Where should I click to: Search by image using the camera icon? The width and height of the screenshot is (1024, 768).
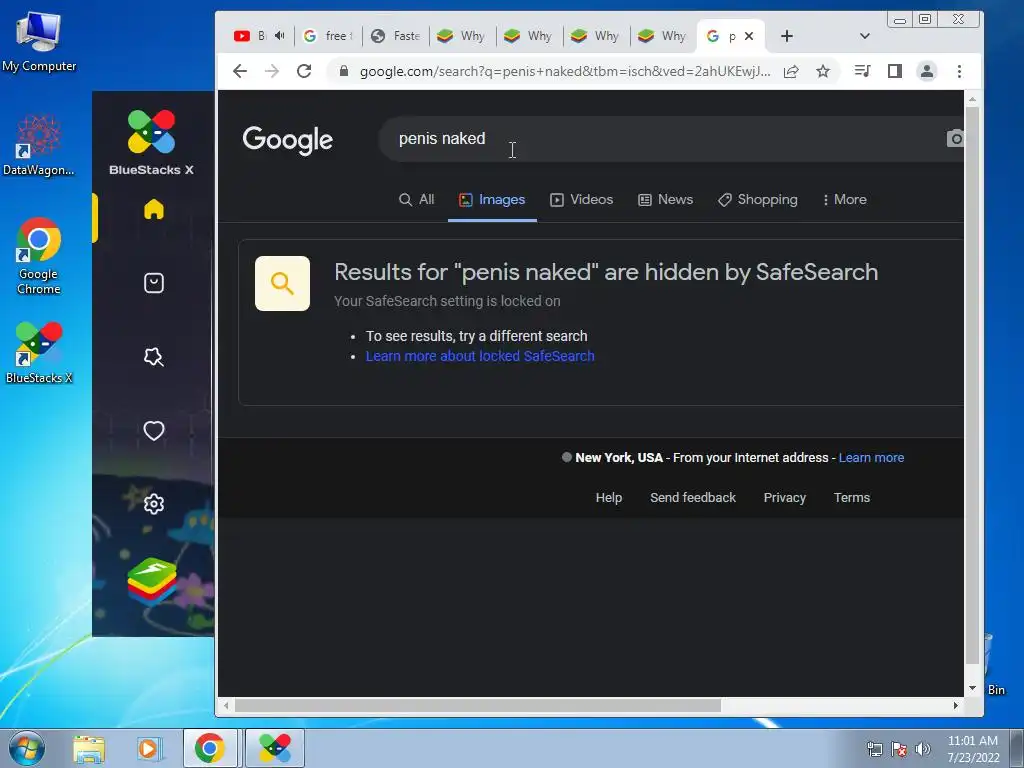(955, 138)
